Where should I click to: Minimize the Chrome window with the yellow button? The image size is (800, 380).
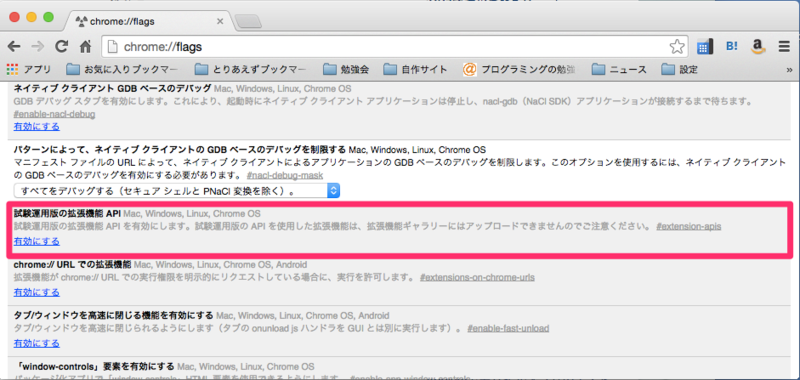pyautogui.click(x=31, y=17)
